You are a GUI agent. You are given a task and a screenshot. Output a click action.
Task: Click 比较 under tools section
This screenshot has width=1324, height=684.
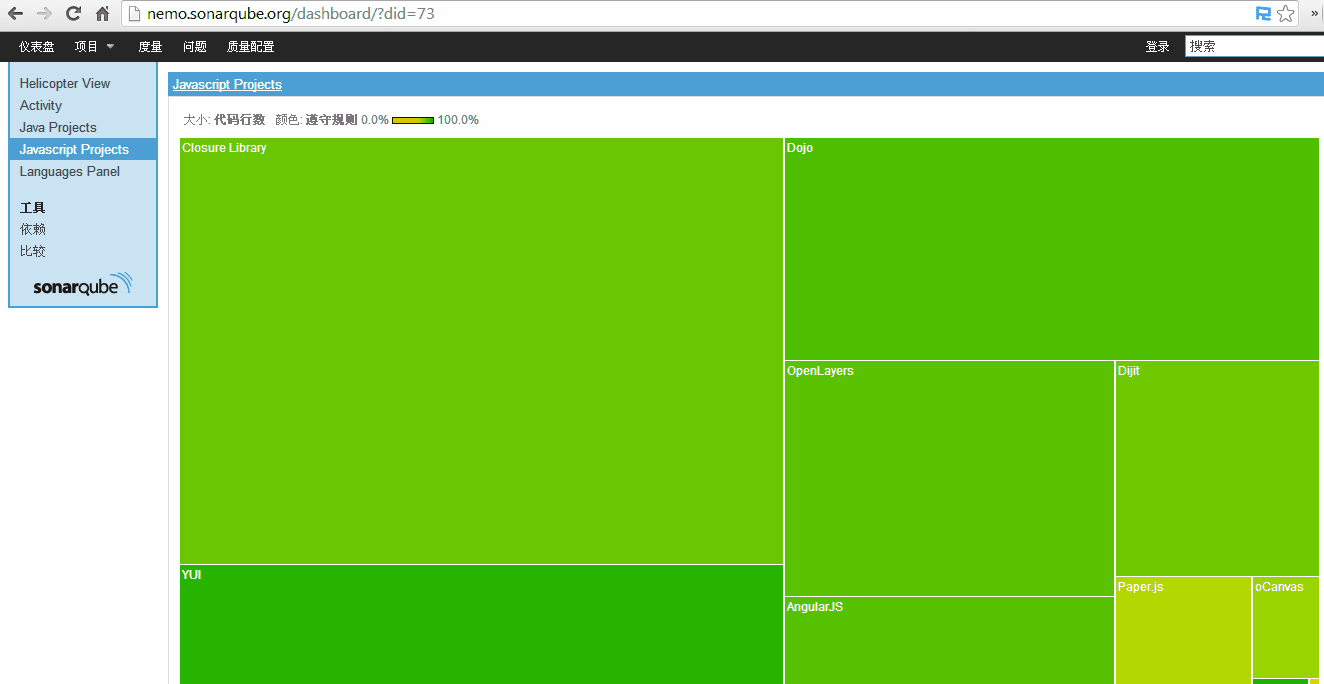coord(33,251)
